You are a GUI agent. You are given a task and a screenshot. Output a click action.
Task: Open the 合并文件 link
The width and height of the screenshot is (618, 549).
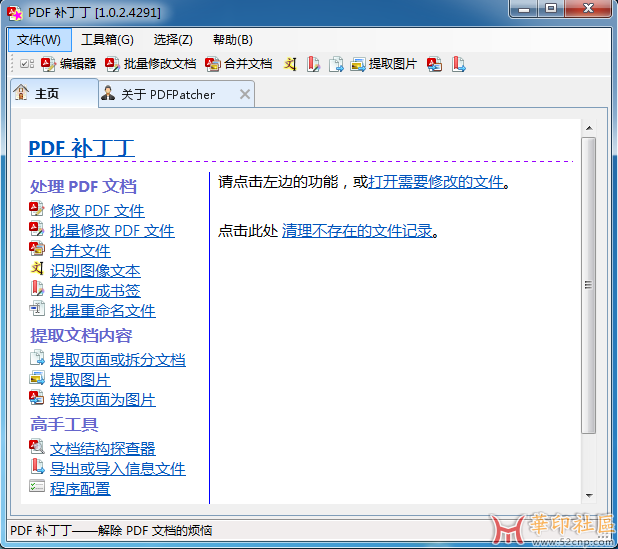[80, 251]
